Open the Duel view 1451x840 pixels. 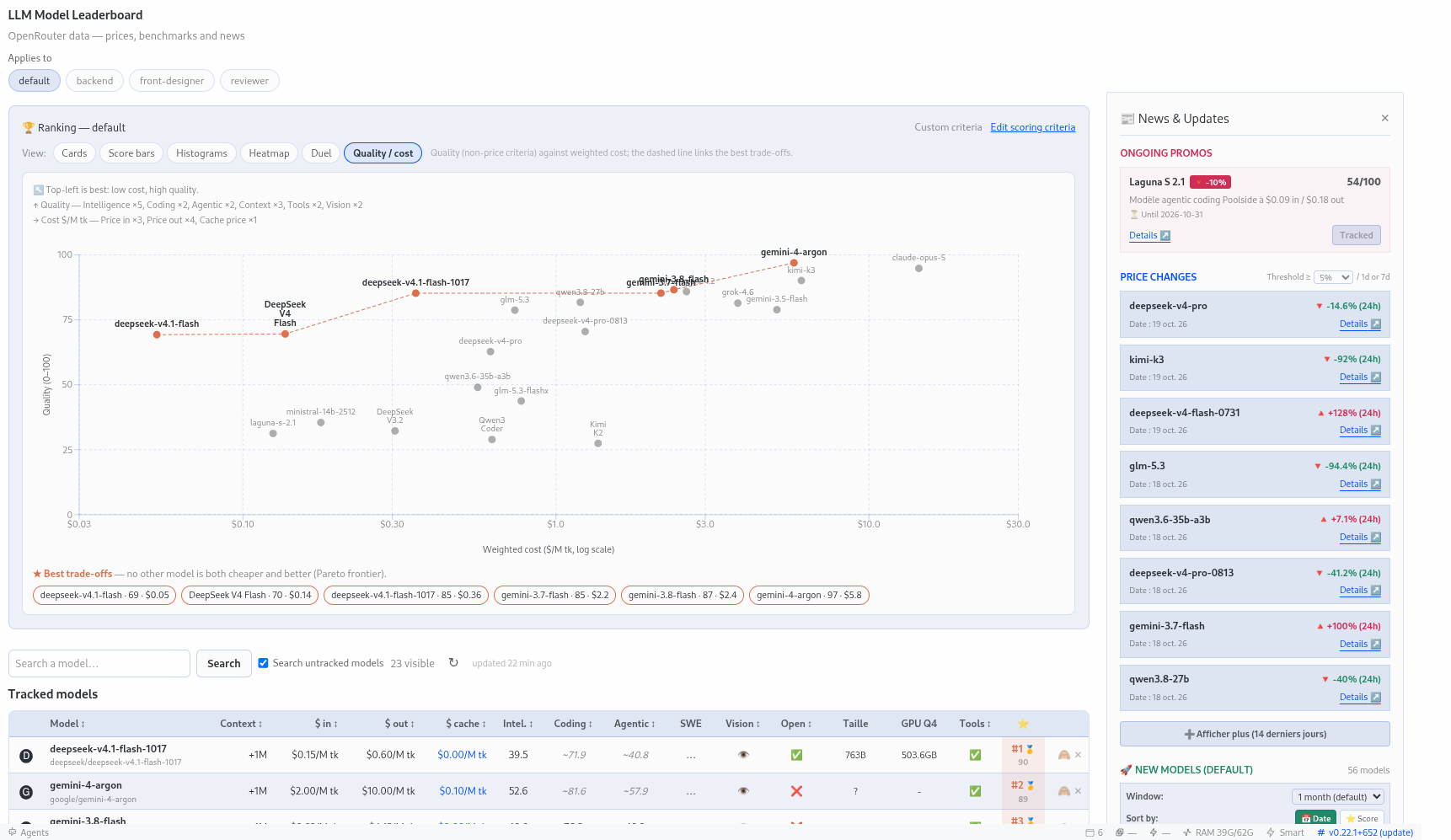(x=321, y=153)
